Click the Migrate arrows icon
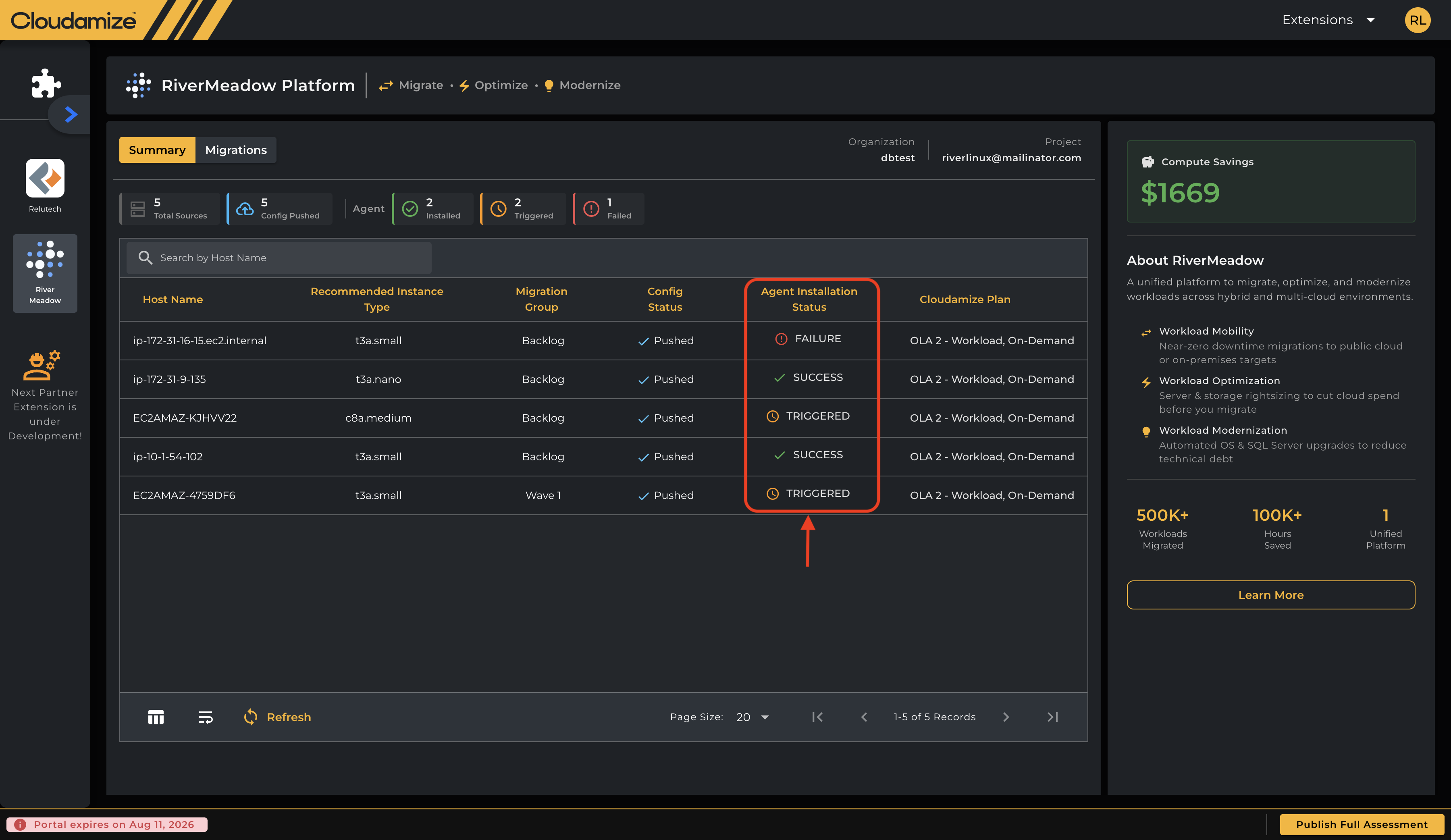Image resolution: width=1451 pixels, height=840 pixels. coord(386,86)
